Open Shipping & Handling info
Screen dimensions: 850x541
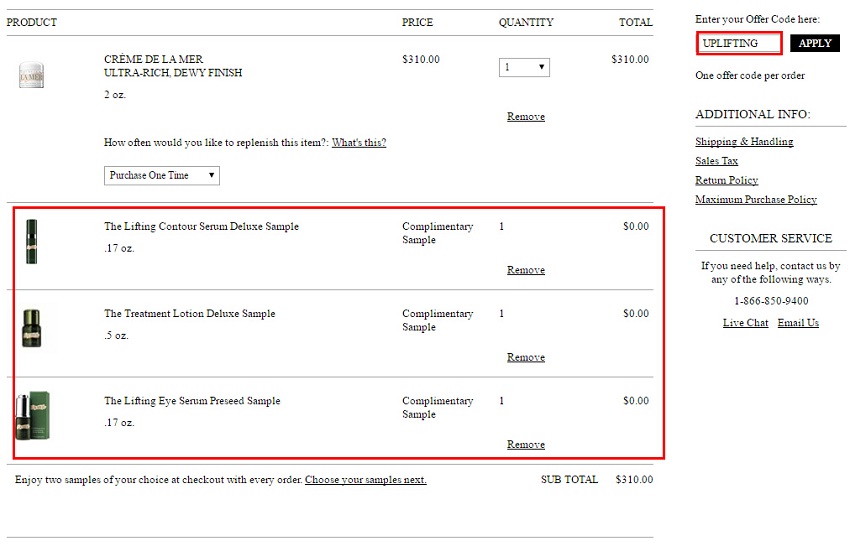coord(744,141)
